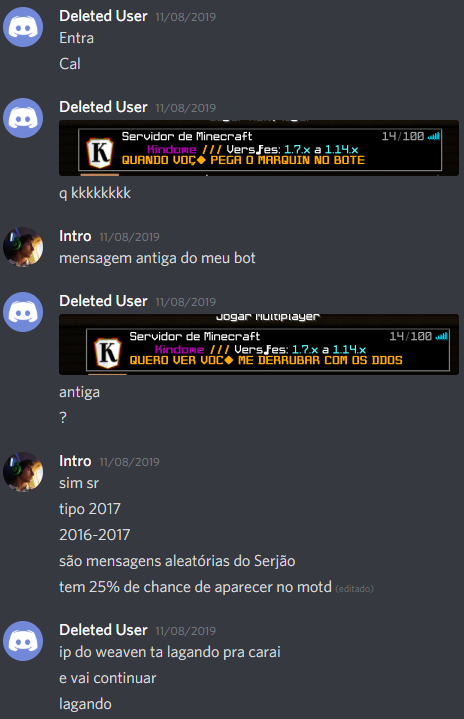Click the Deleted User avatar beside 'Entra'
464x719 pixels.
click(23, 27)
